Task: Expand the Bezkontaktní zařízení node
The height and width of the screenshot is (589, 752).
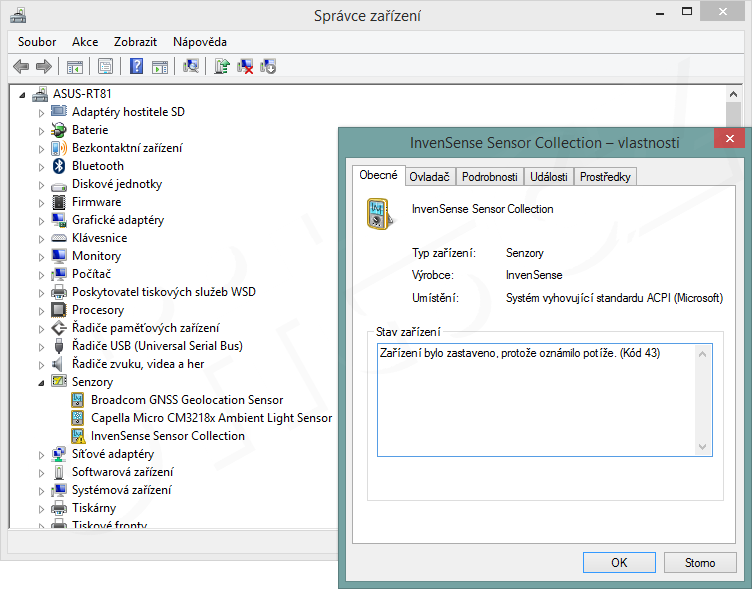Action: click(x=41, y=149)
